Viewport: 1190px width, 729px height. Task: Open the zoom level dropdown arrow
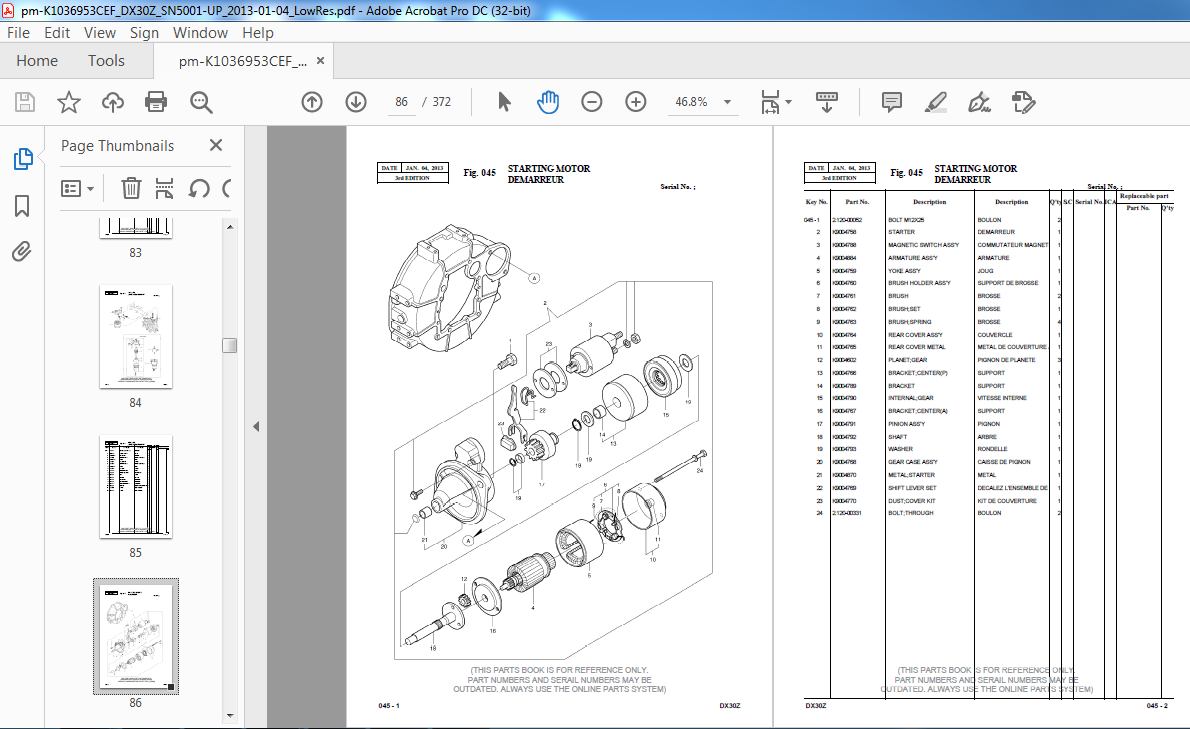(x=727, y=102)
